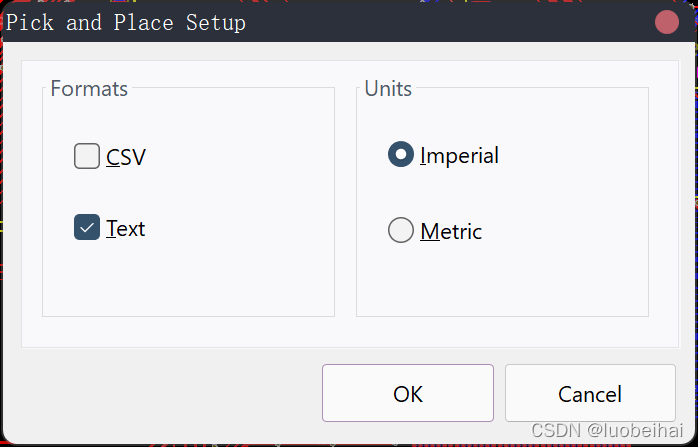The width and height of the screenshot is (698, 447).
Task: Click the filled dot inside Imperial radio
Action: 401,155
